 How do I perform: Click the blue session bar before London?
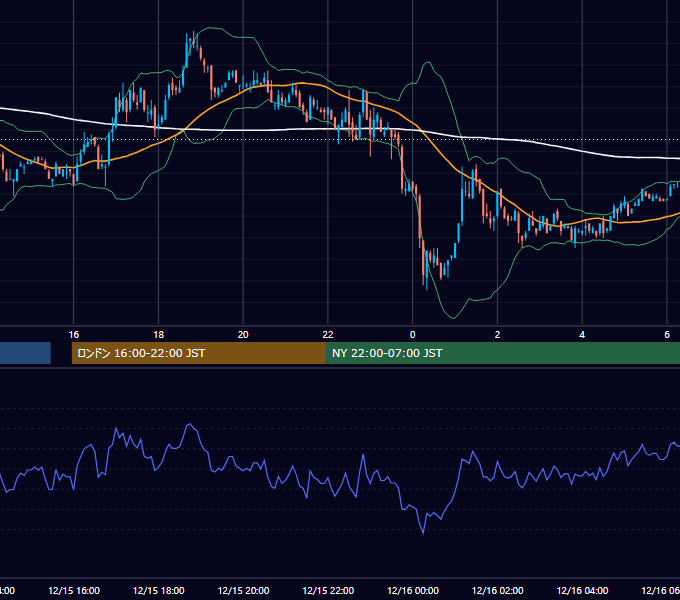25,353
